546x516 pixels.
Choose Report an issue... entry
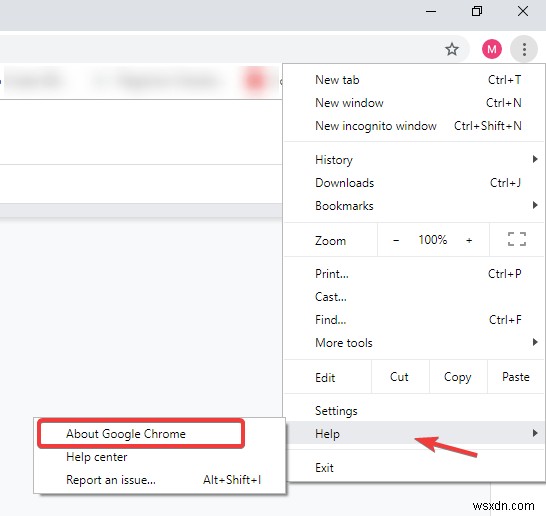point(160,480)
